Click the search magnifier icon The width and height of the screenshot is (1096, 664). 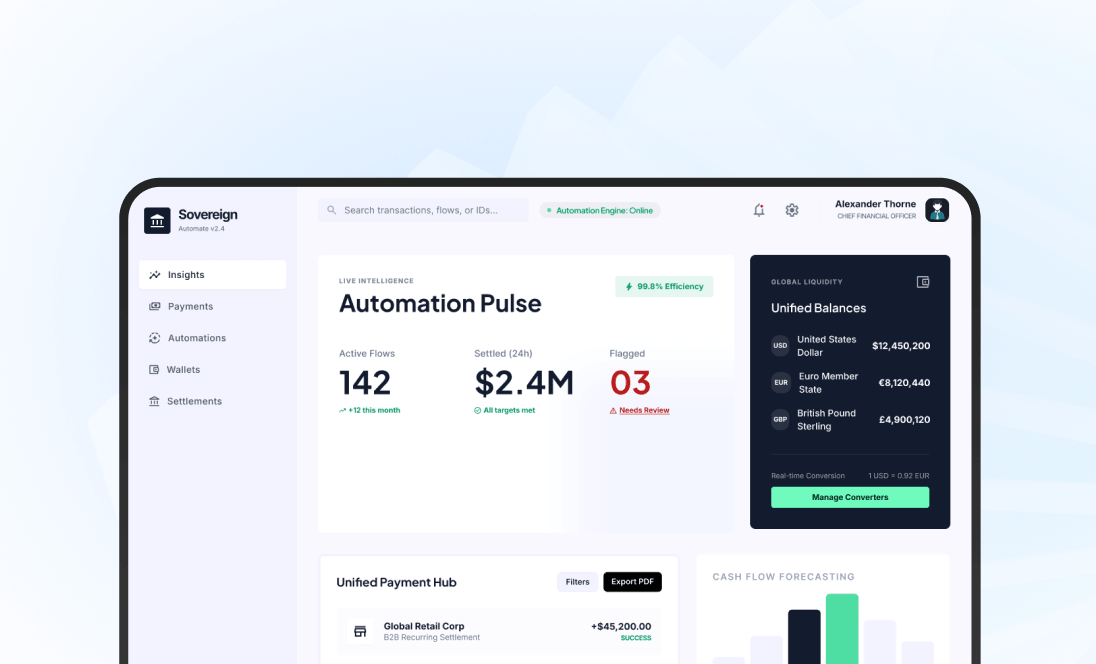coord(331,210)
